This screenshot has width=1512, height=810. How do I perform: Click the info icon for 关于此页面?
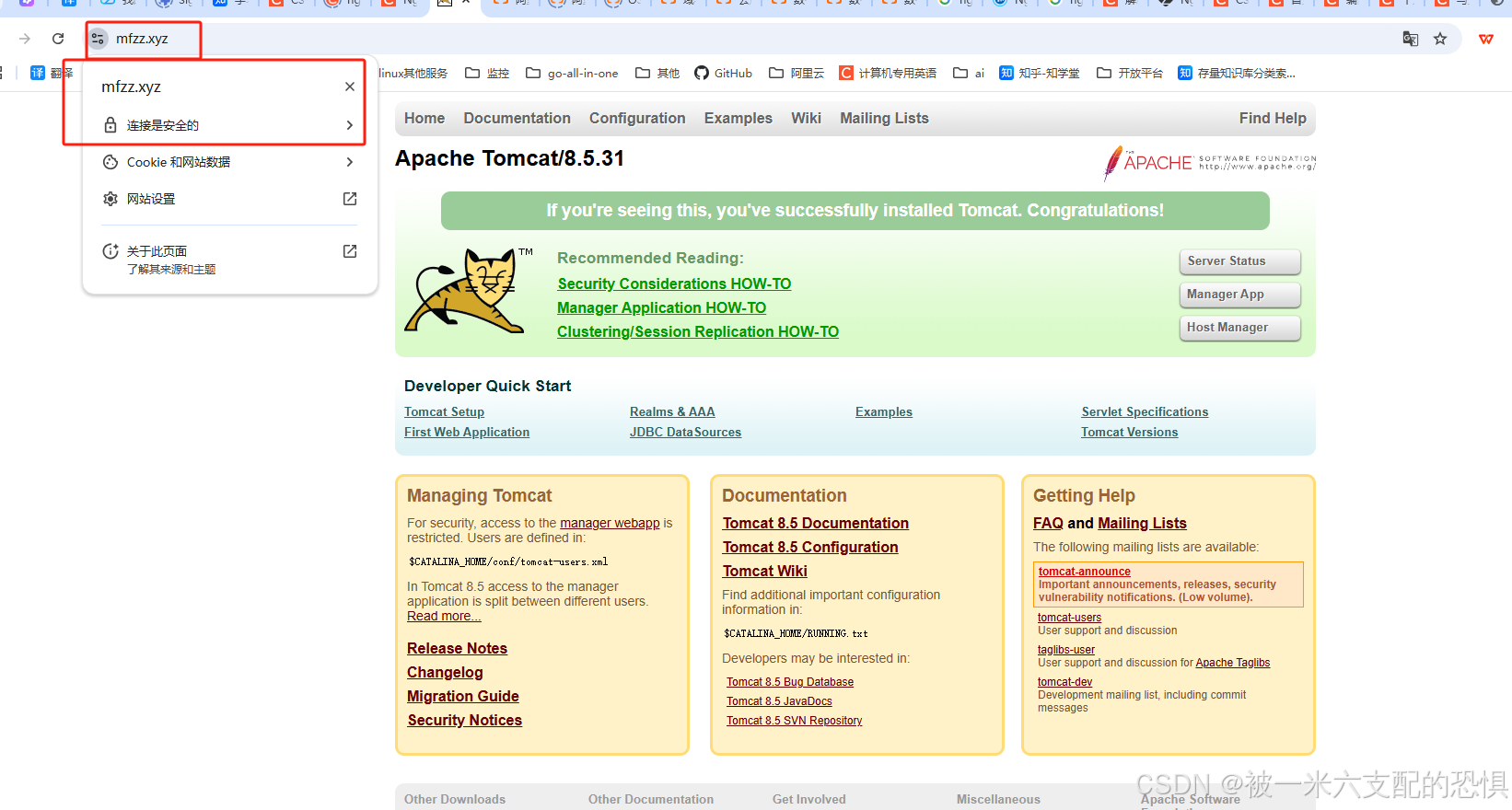click(110, 251)
